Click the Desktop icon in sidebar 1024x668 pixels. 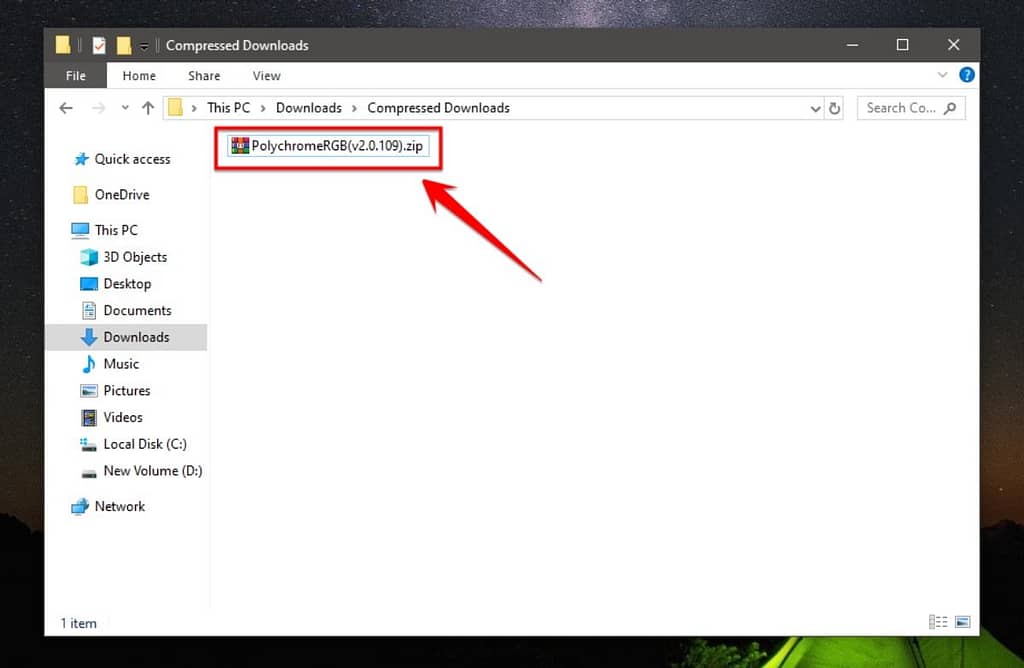89,283
